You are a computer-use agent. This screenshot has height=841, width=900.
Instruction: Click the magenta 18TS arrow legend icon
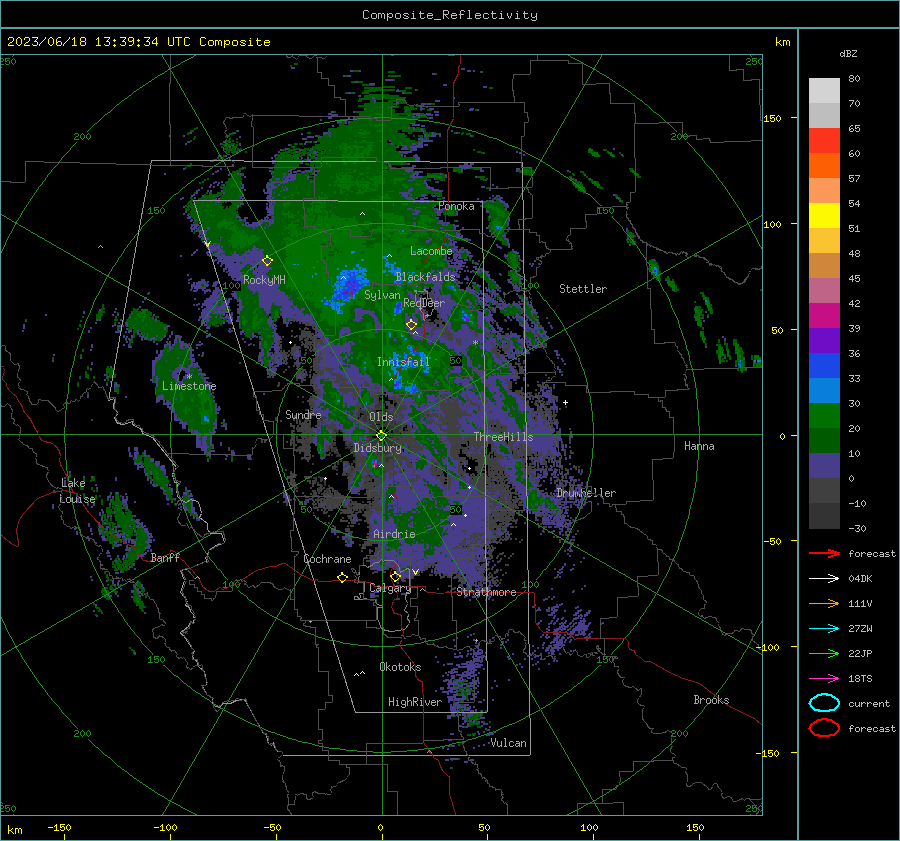(824, 679)
